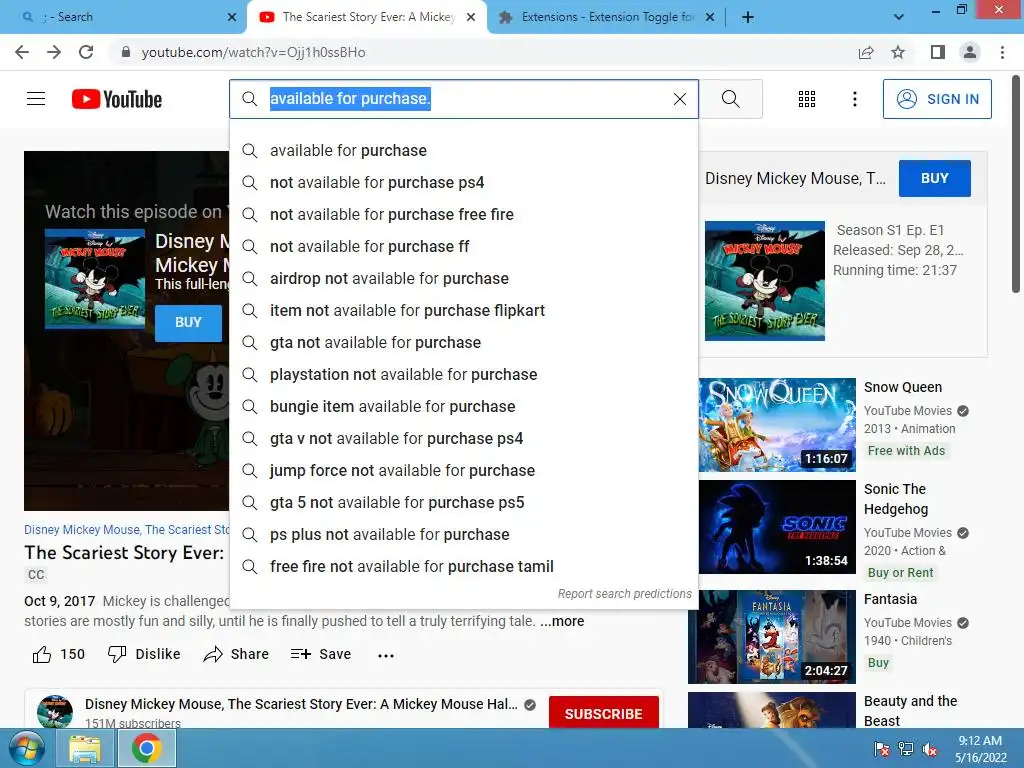This screenshot has height=768, width=1024.
Task: Save the video to a playlist
Action: click(x=321, y=654)
